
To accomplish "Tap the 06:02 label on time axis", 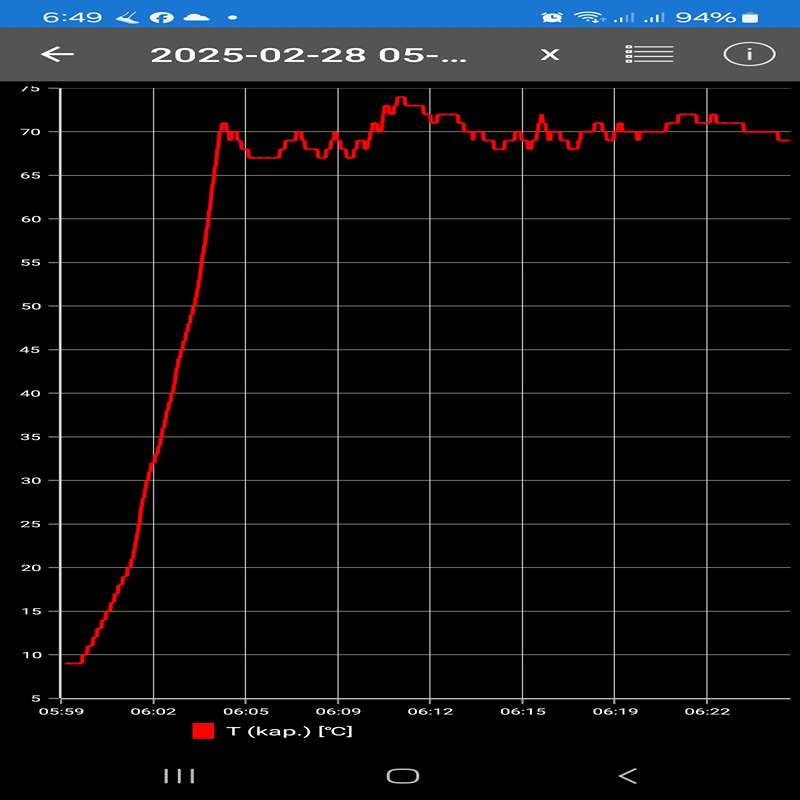I will (x=153, y=711).
